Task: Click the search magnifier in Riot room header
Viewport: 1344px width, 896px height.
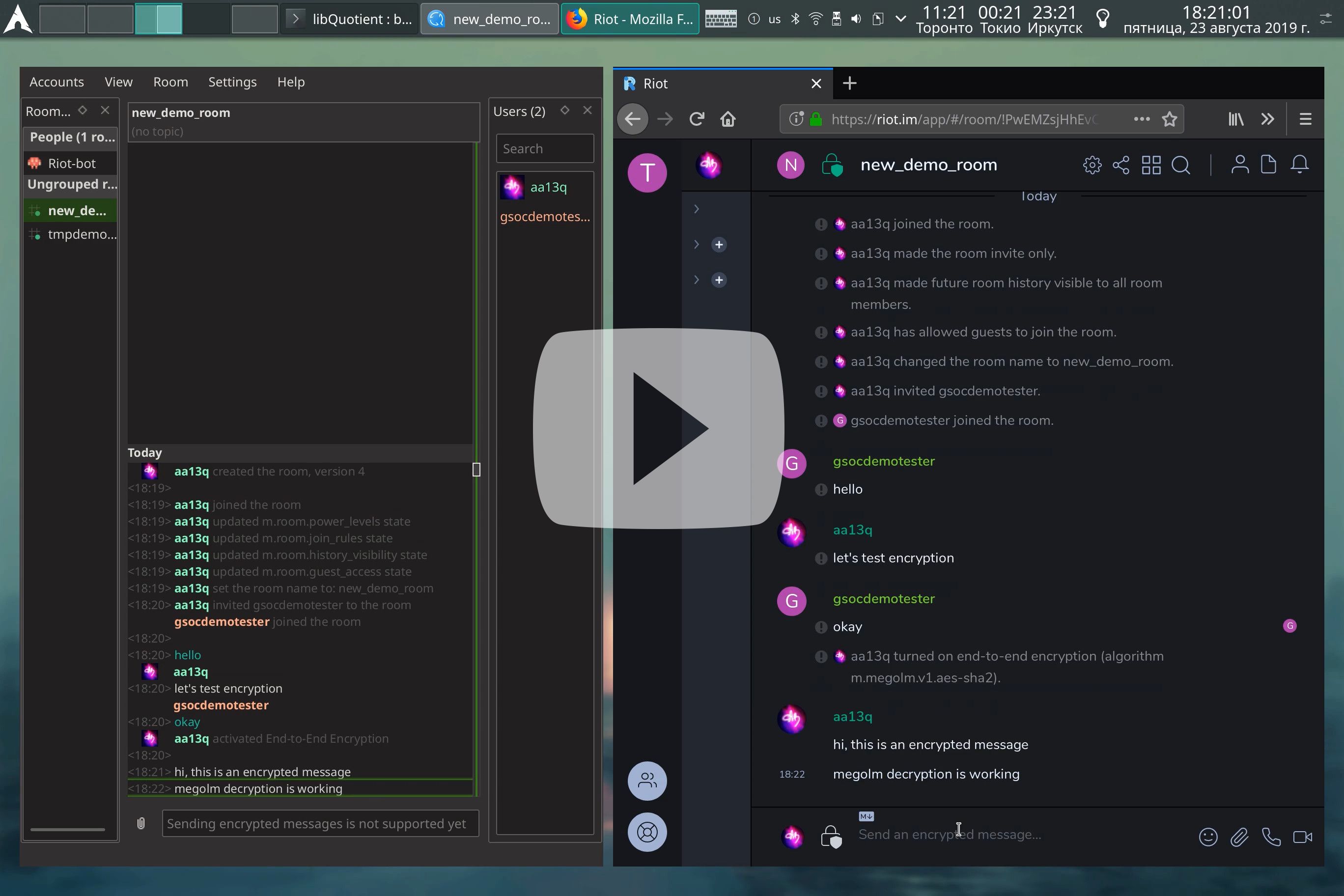Action: 1180,165
